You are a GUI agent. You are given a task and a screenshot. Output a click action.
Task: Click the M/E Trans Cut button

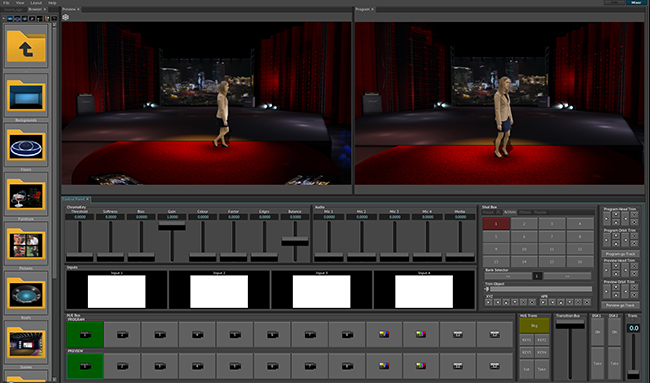(x=526, y=368)
